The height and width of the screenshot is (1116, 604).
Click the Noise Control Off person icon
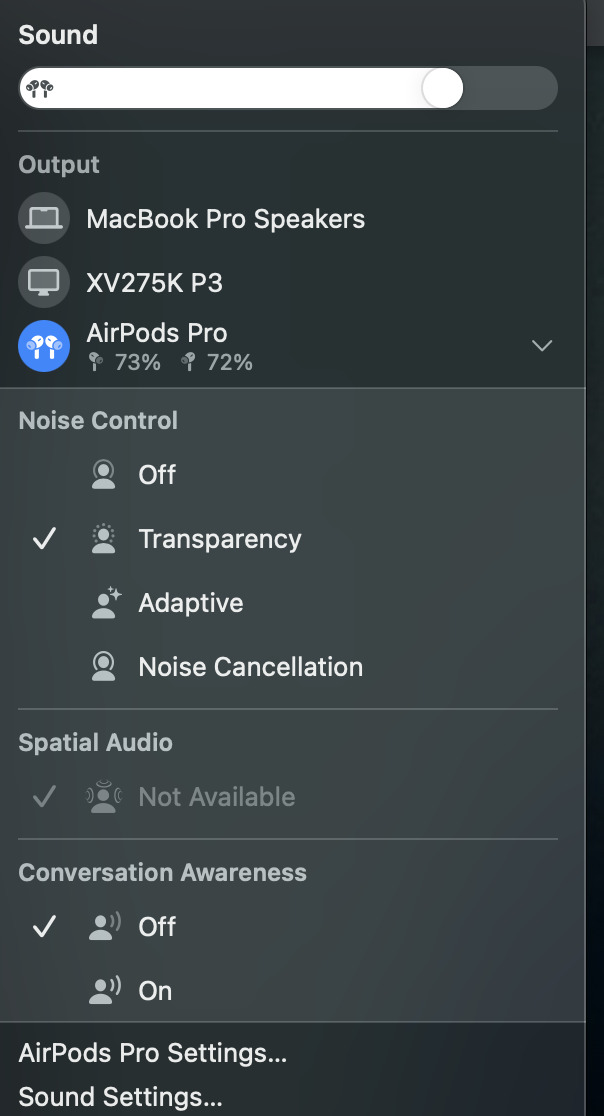pos(103,475)
